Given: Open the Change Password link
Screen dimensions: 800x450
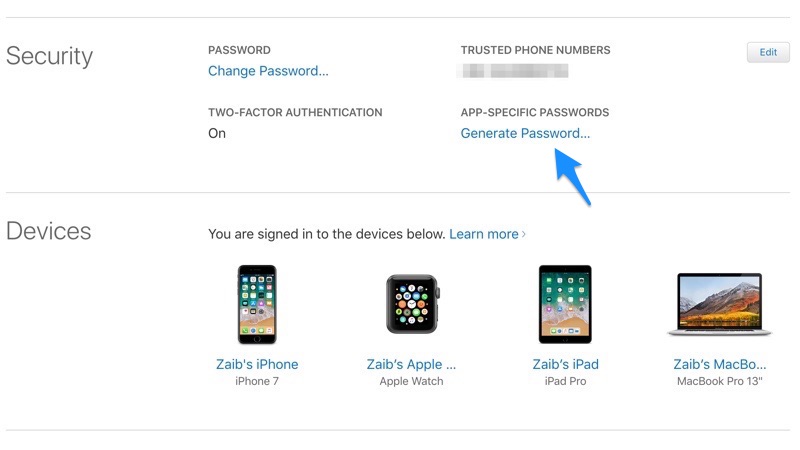Looking at the screenshot, I should [268, 71].
